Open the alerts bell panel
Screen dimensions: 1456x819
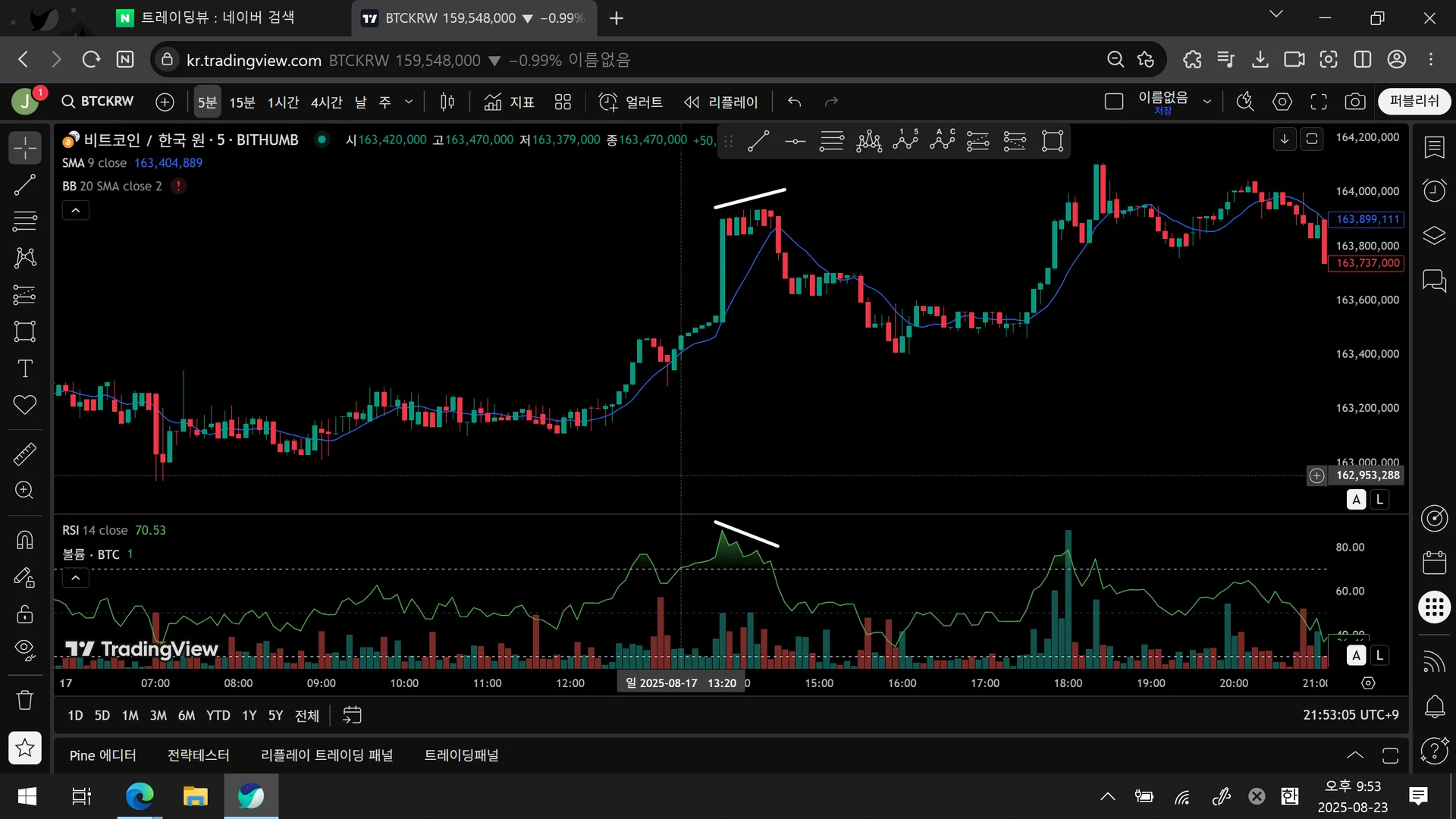coord(1434,707)
